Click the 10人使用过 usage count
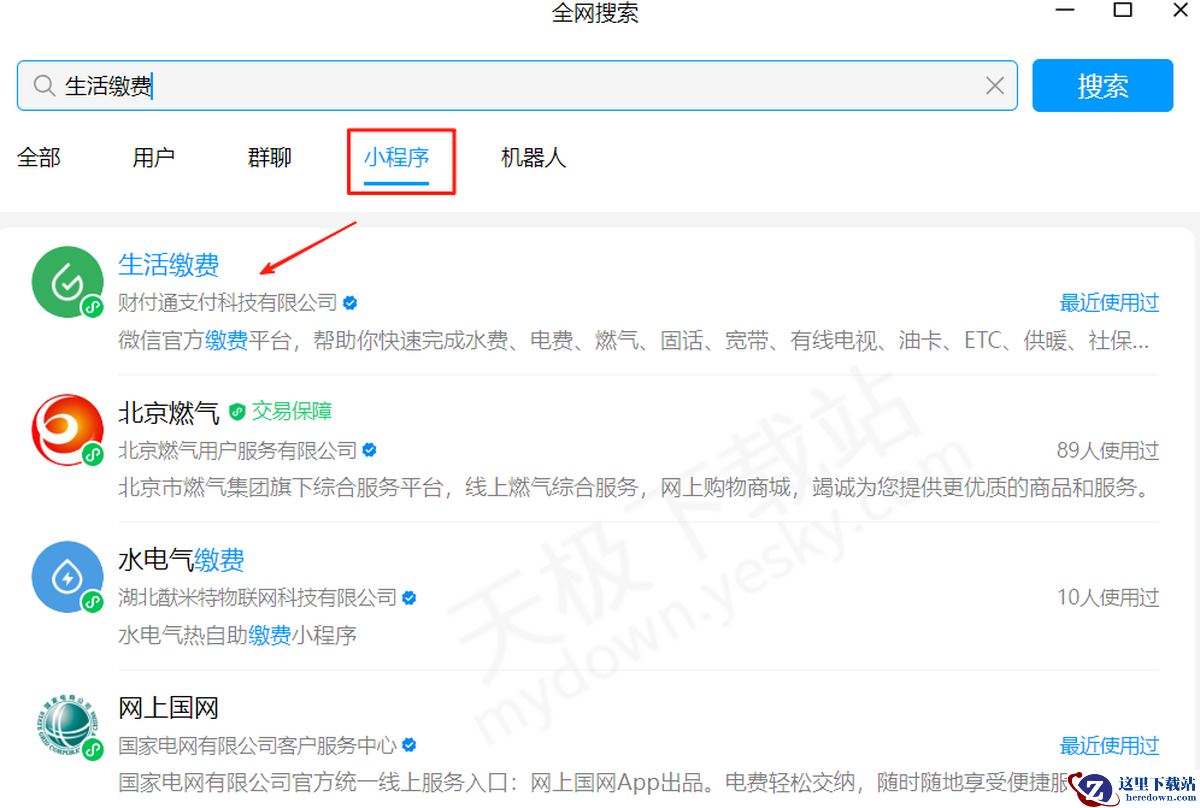Viewport: 1200px width, 808px height. pyautogui.click(x=1108, y=598)
